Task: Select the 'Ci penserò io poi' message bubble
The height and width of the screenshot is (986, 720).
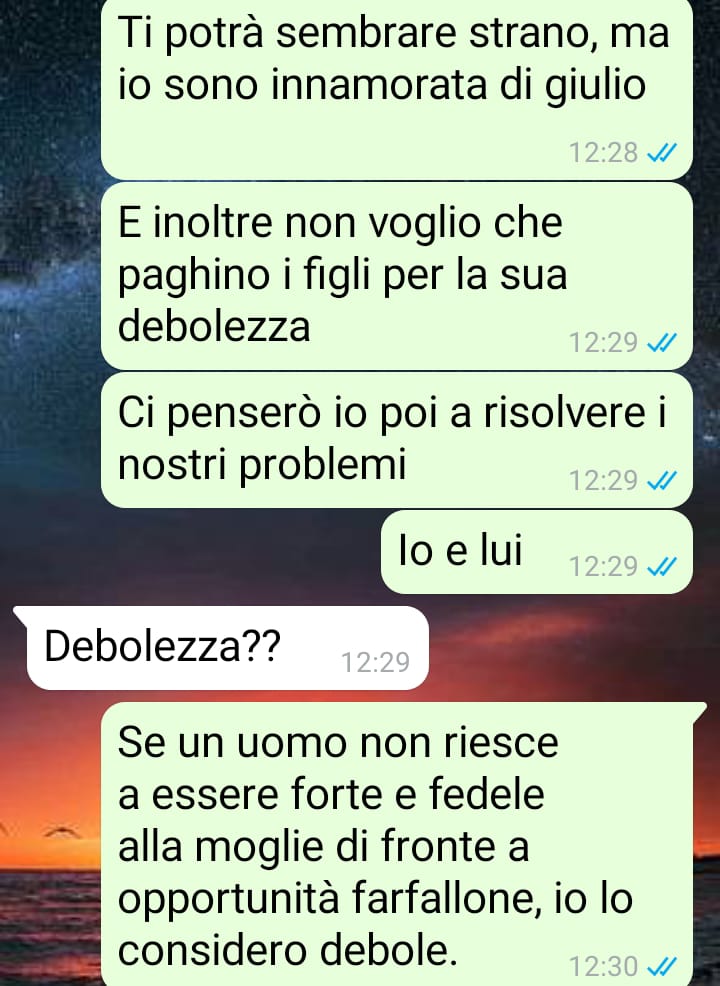Action: click(397, 440)
